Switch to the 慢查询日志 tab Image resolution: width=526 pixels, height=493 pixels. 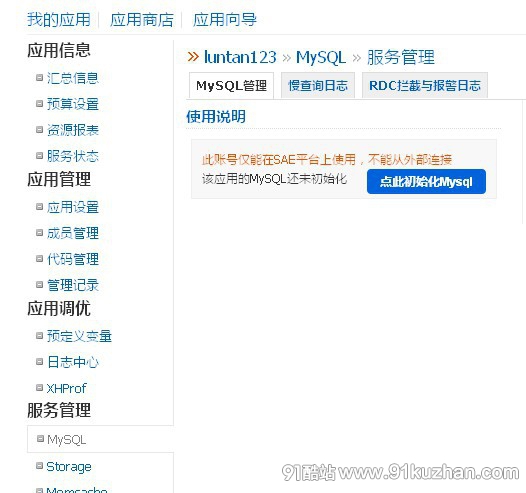[x=318, y=86]
